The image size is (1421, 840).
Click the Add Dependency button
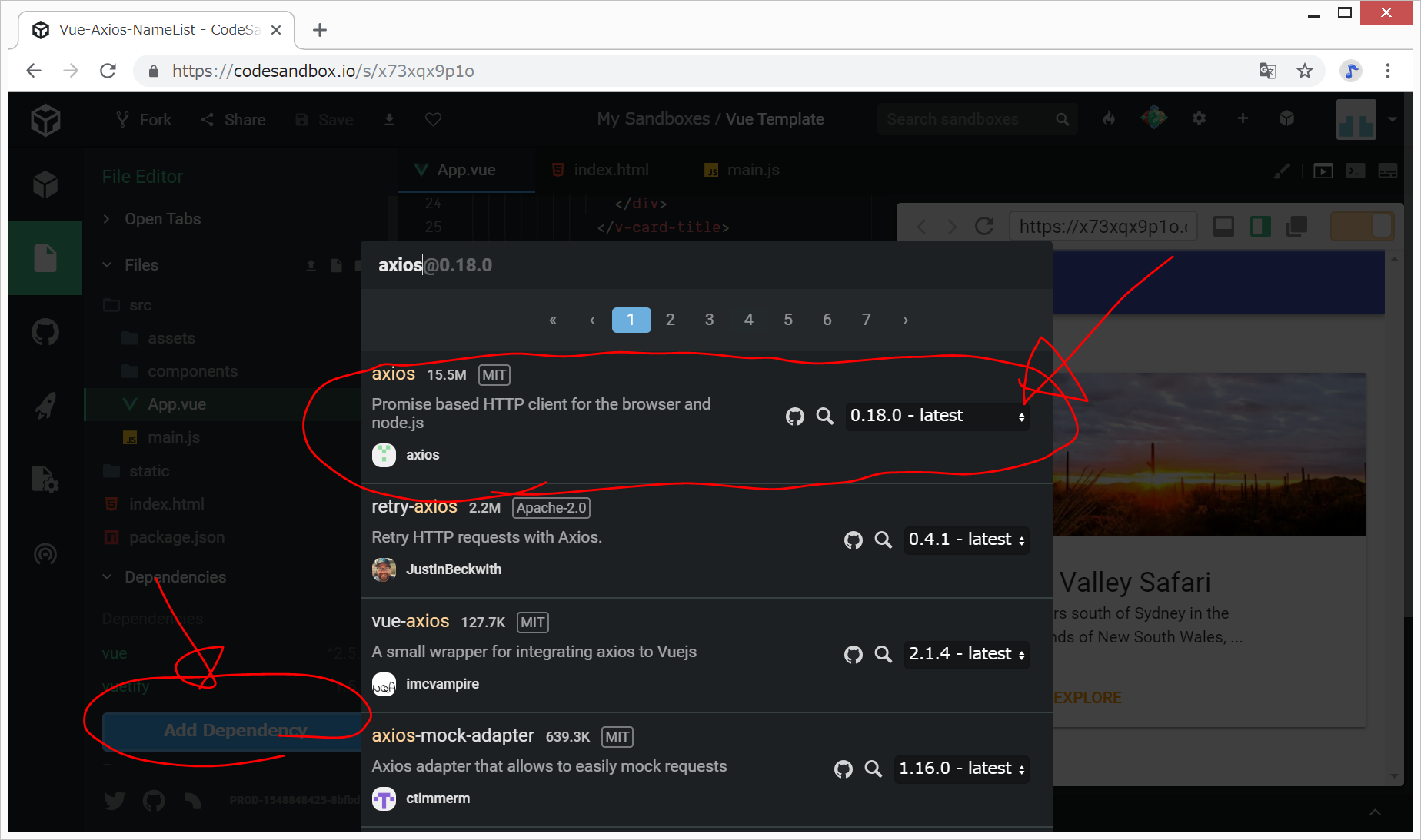[231, 730]
